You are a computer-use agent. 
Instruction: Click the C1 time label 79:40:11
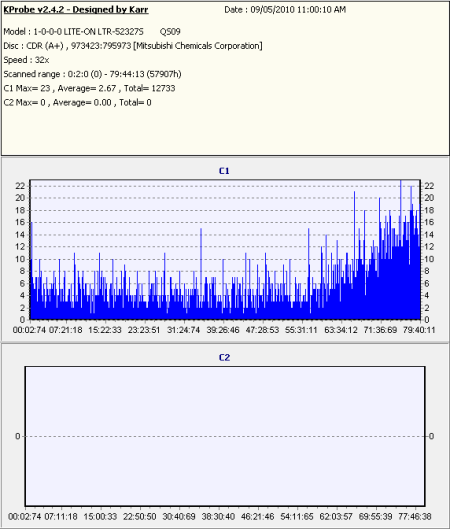click(419, 330)
